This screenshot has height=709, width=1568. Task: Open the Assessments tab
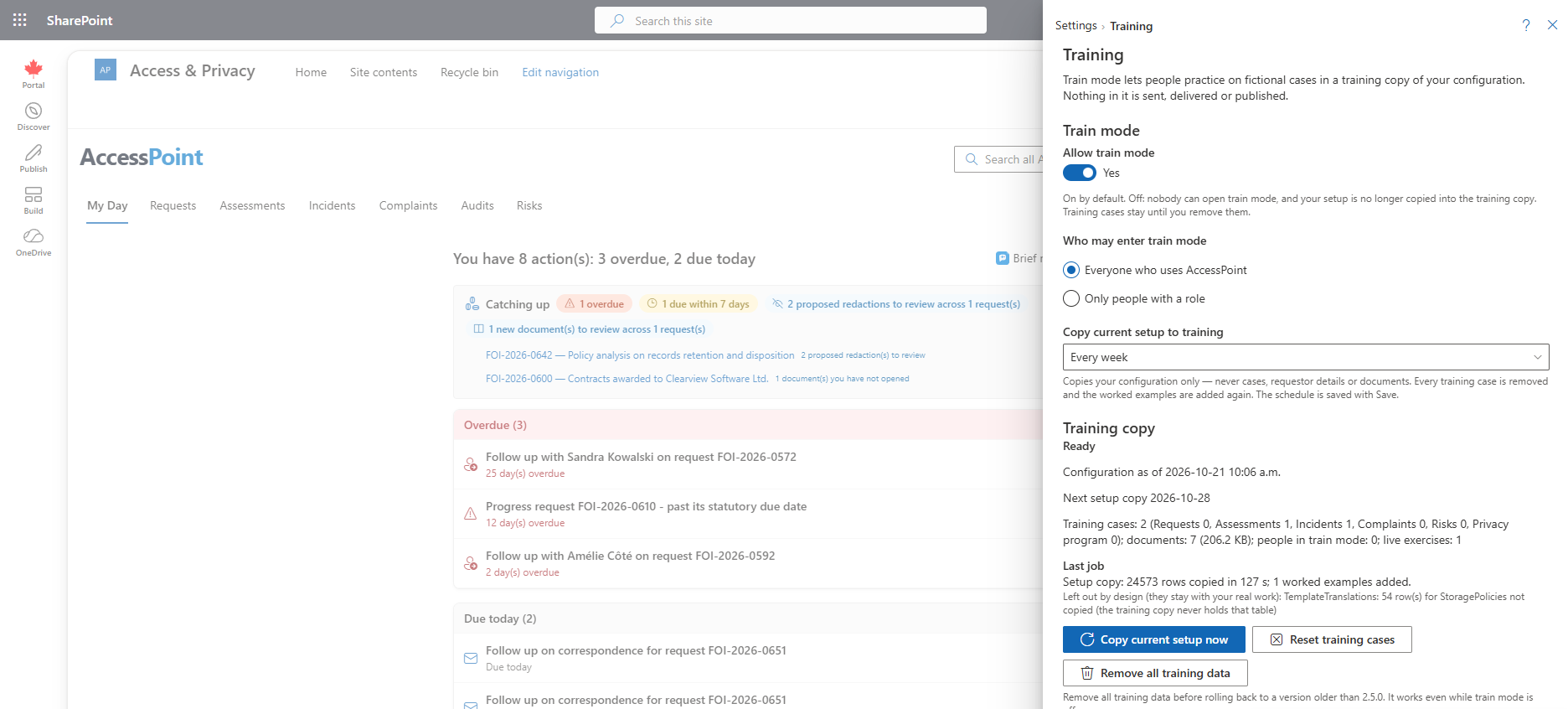pos(252,205)
